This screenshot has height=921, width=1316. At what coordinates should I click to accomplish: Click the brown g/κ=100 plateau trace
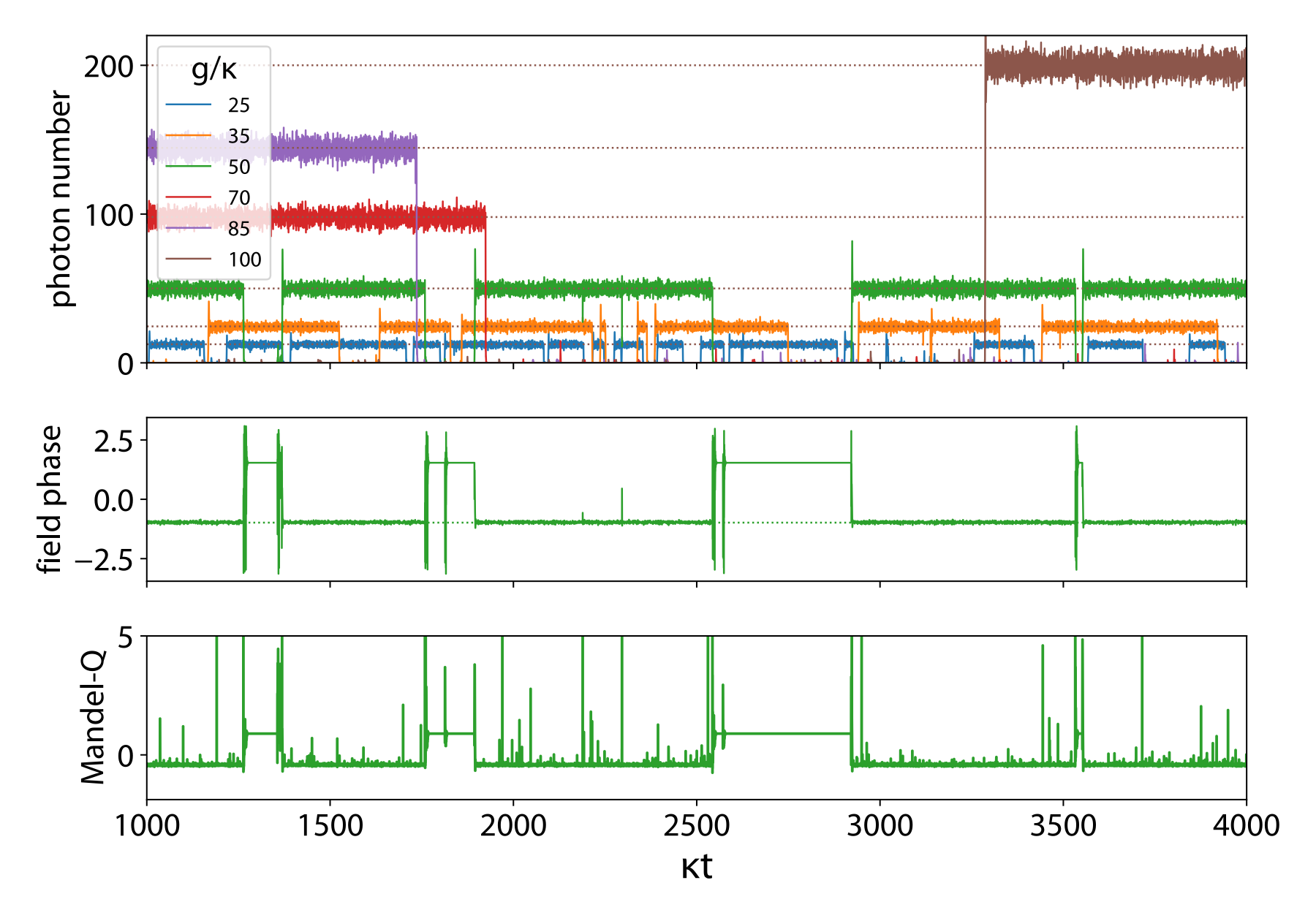coord(1116,67)
